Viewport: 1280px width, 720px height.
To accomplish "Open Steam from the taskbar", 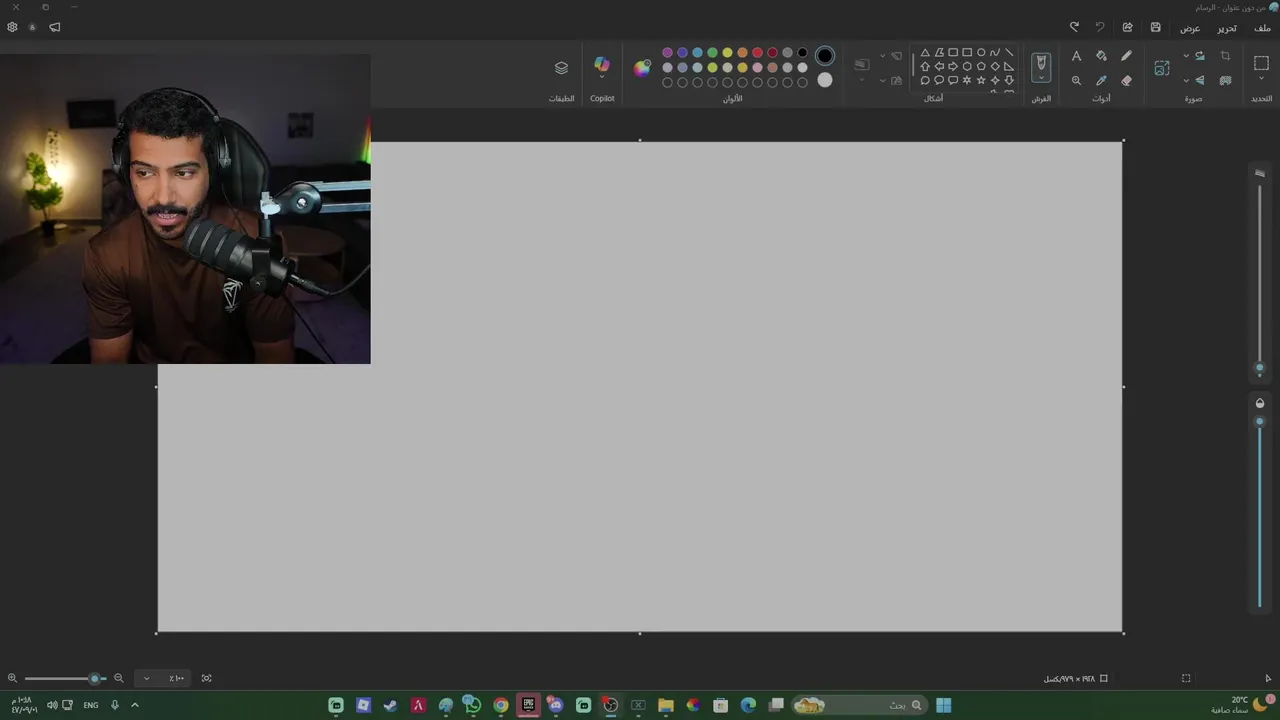I will point(390,705).
